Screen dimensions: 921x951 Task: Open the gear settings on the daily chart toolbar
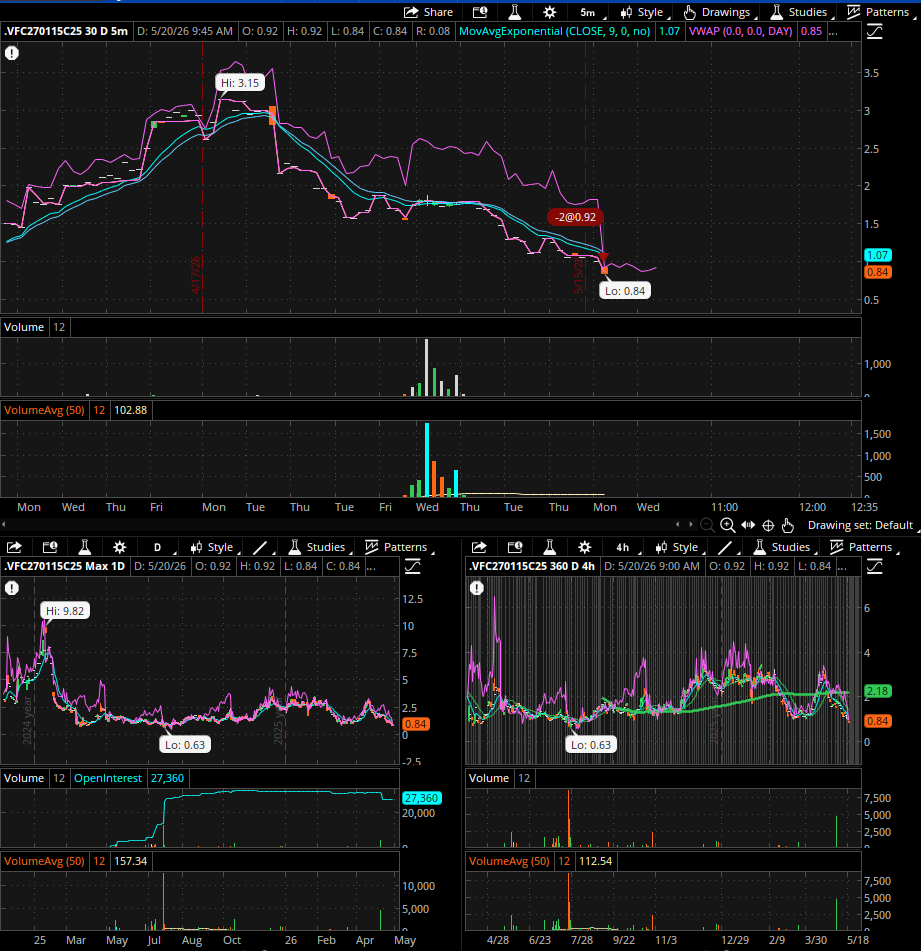click(119, 547)
